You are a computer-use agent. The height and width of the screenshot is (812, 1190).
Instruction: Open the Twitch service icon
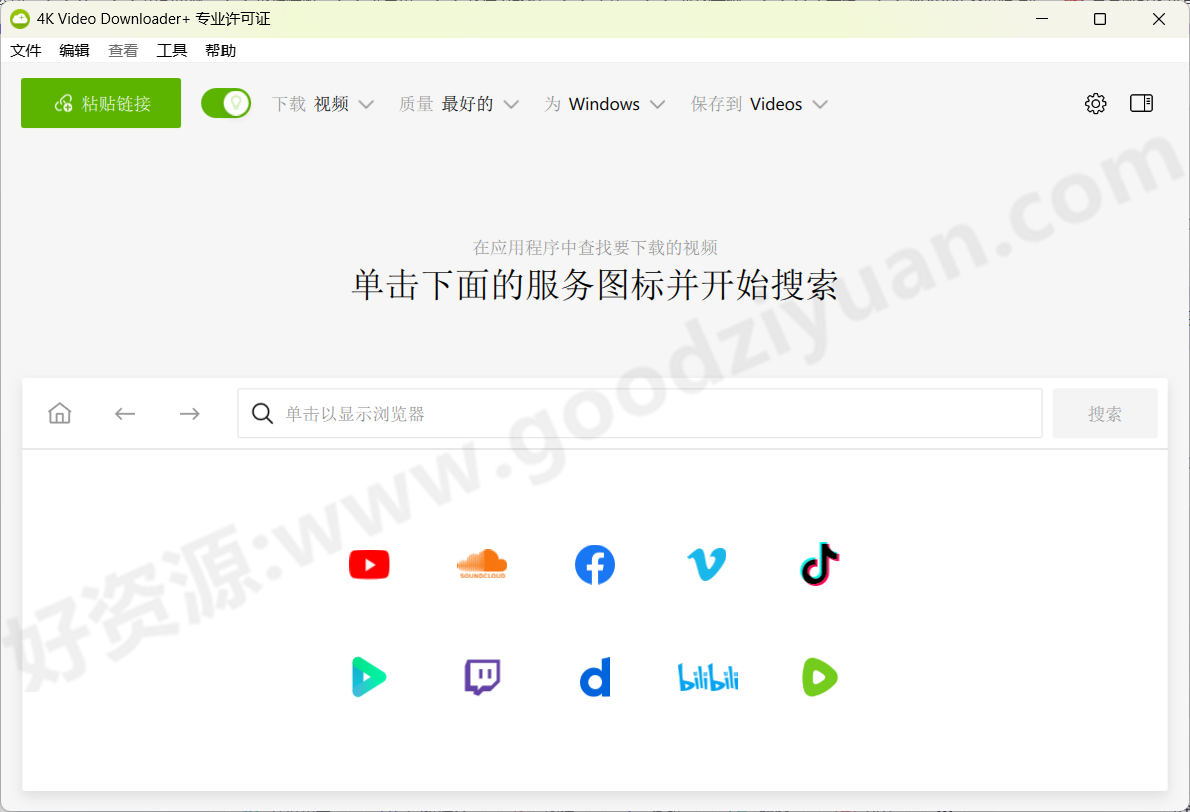[482, 677]
